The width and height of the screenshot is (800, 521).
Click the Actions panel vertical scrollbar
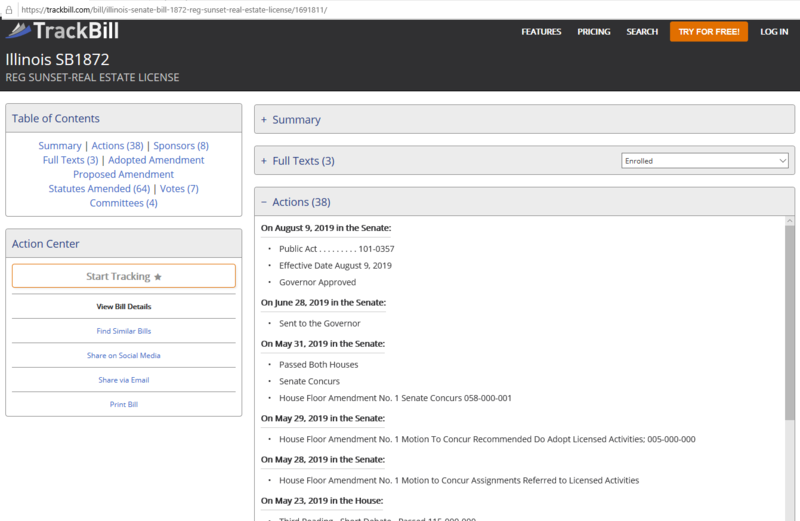coord(790,322)
